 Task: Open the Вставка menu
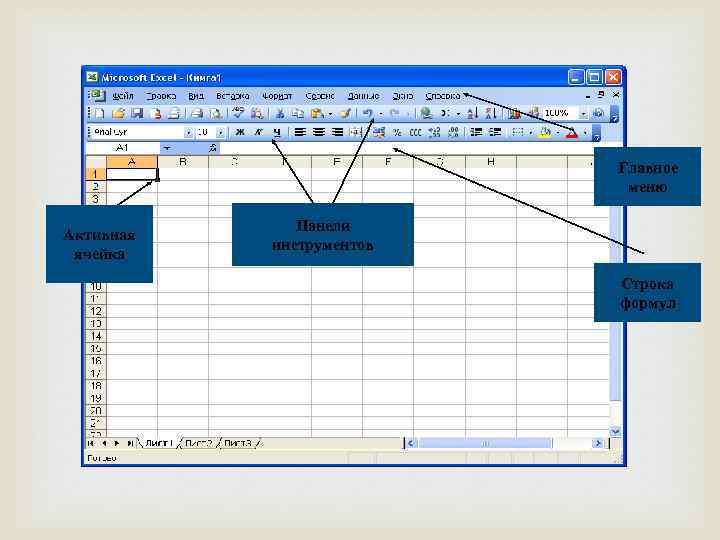(x=233, y=96)
